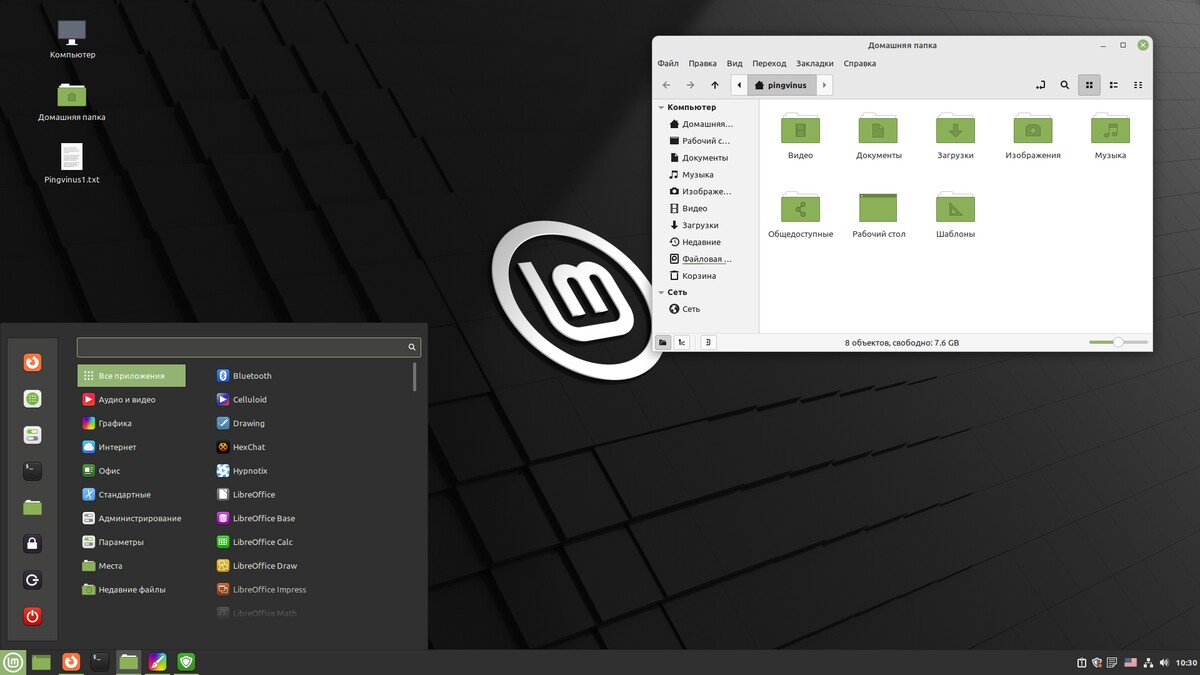The height and width of the screenshot is (675, 1200).
Task: Select the Графика category in the menu
Action: (131, 423)
